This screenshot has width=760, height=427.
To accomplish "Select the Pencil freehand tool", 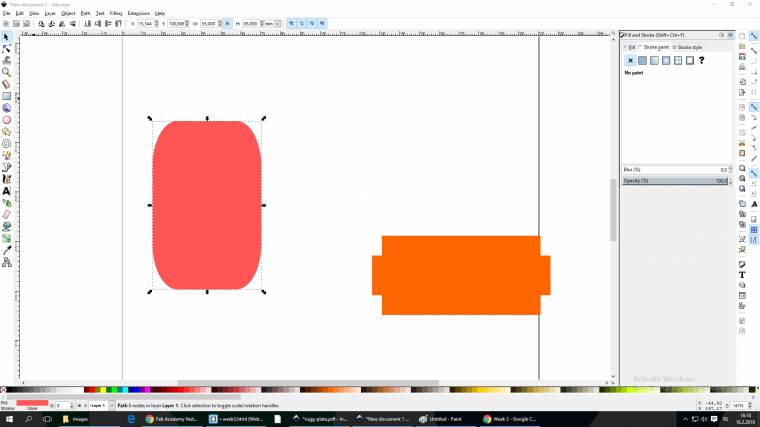I will pyautogui.click(x=6, y=155).
